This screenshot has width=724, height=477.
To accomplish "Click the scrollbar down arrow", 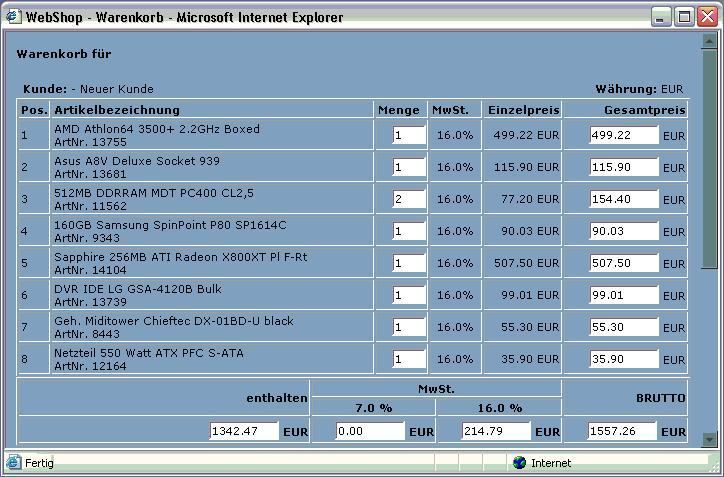I will [x=709, y=439].
